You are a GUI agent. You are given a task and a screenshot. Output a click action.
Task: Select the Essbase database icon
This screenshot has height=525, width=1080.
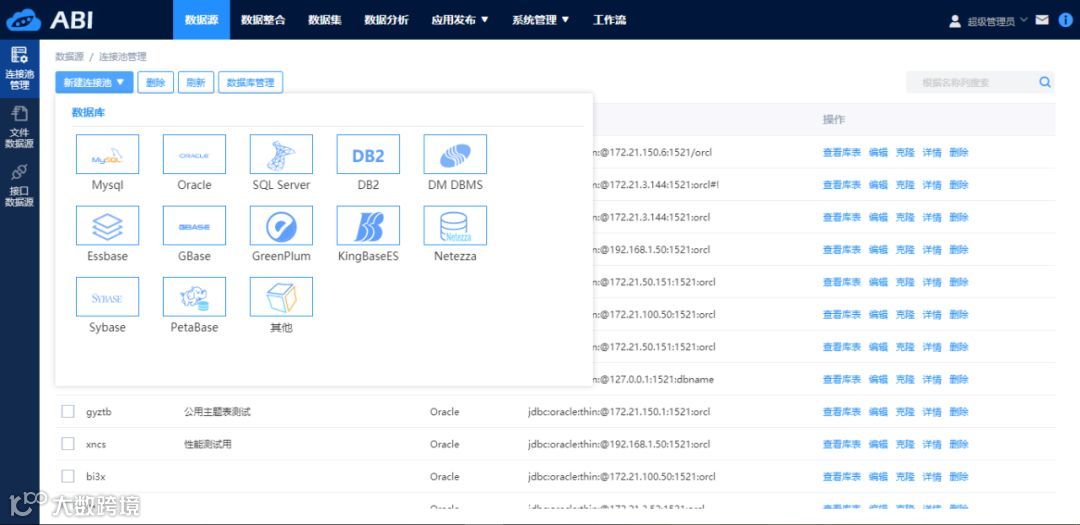(107, 225)
